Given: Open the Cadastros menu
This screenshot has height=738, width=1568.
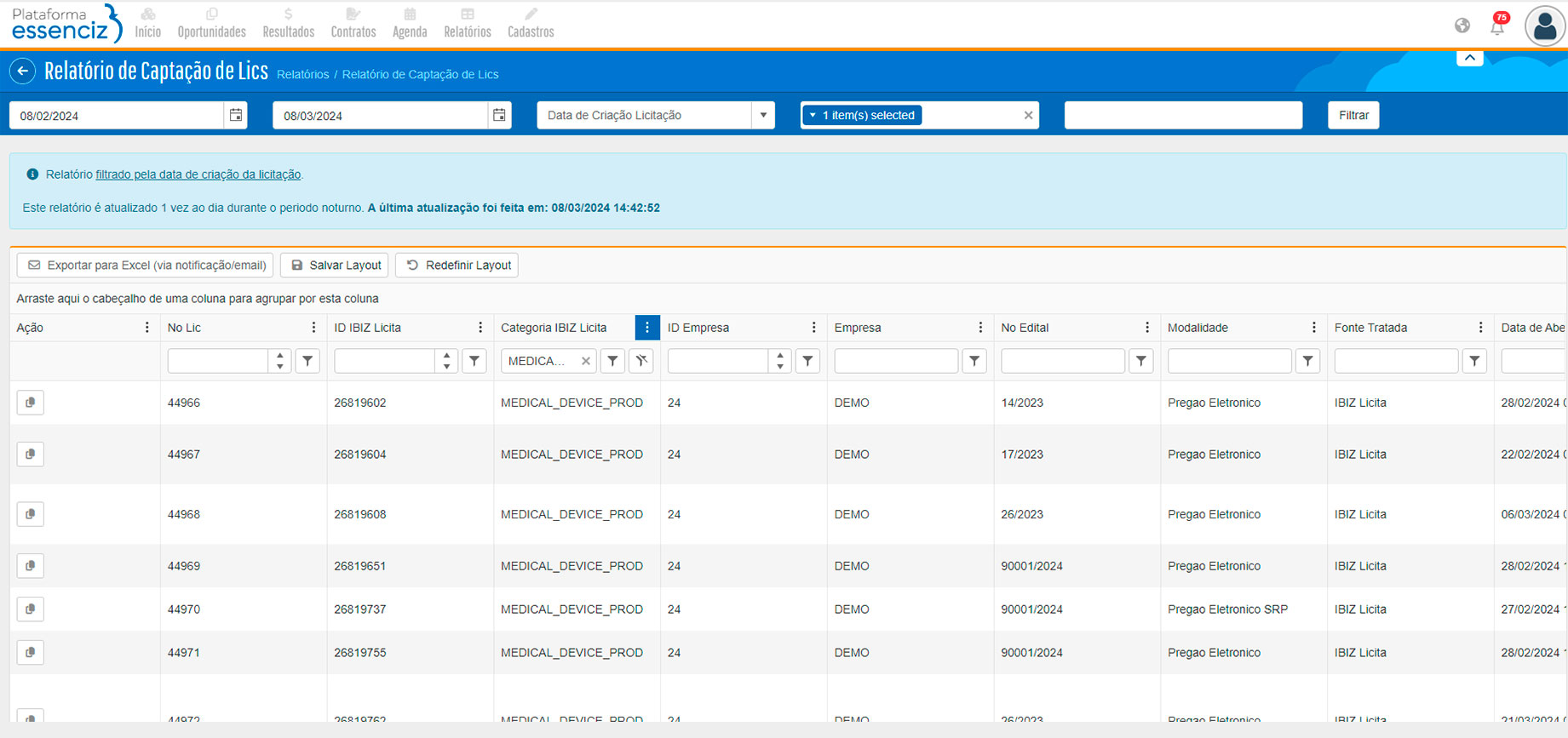Looking at the screenshot, I should click(x=531, y=24).
